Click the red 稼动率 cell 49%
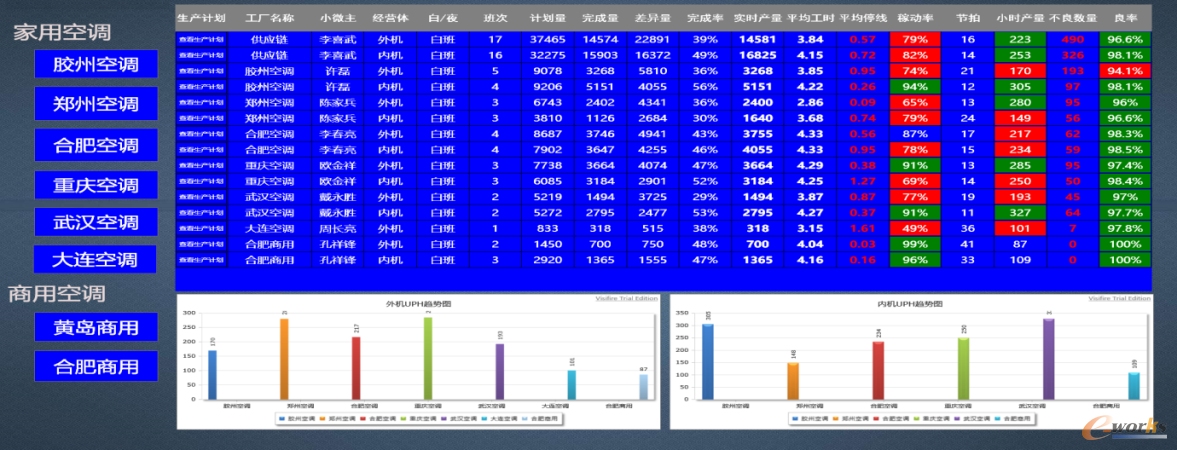 [x=915, y=228]
